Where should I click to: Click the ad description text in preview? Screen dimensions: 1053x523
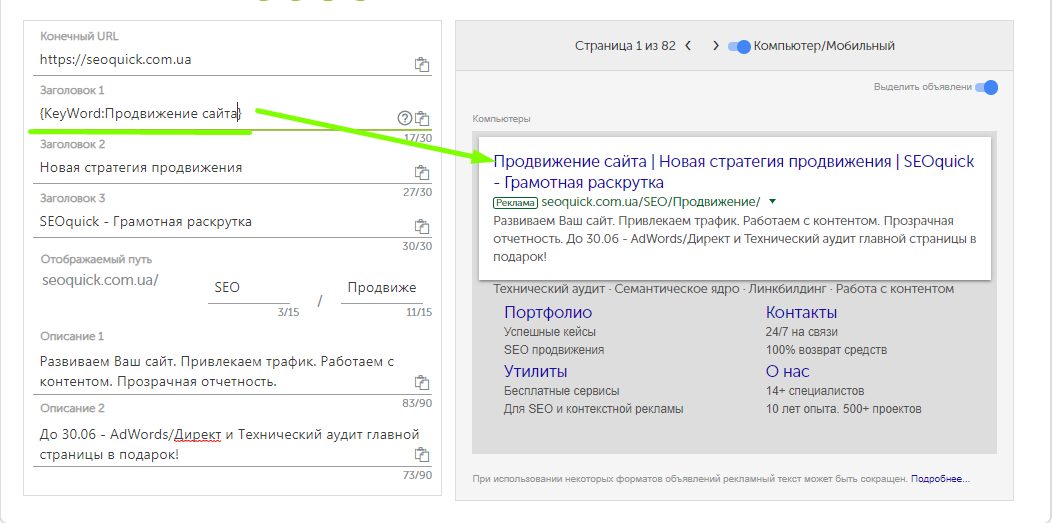(x=733, y=239)
